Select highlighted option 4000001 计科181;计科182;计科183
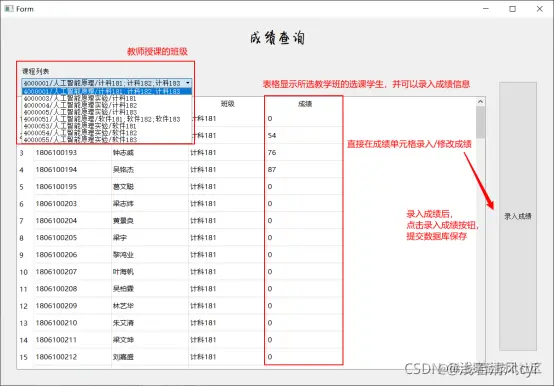This screenshot has height=387, width=554. pyautogui.click(x=107, y=92)
